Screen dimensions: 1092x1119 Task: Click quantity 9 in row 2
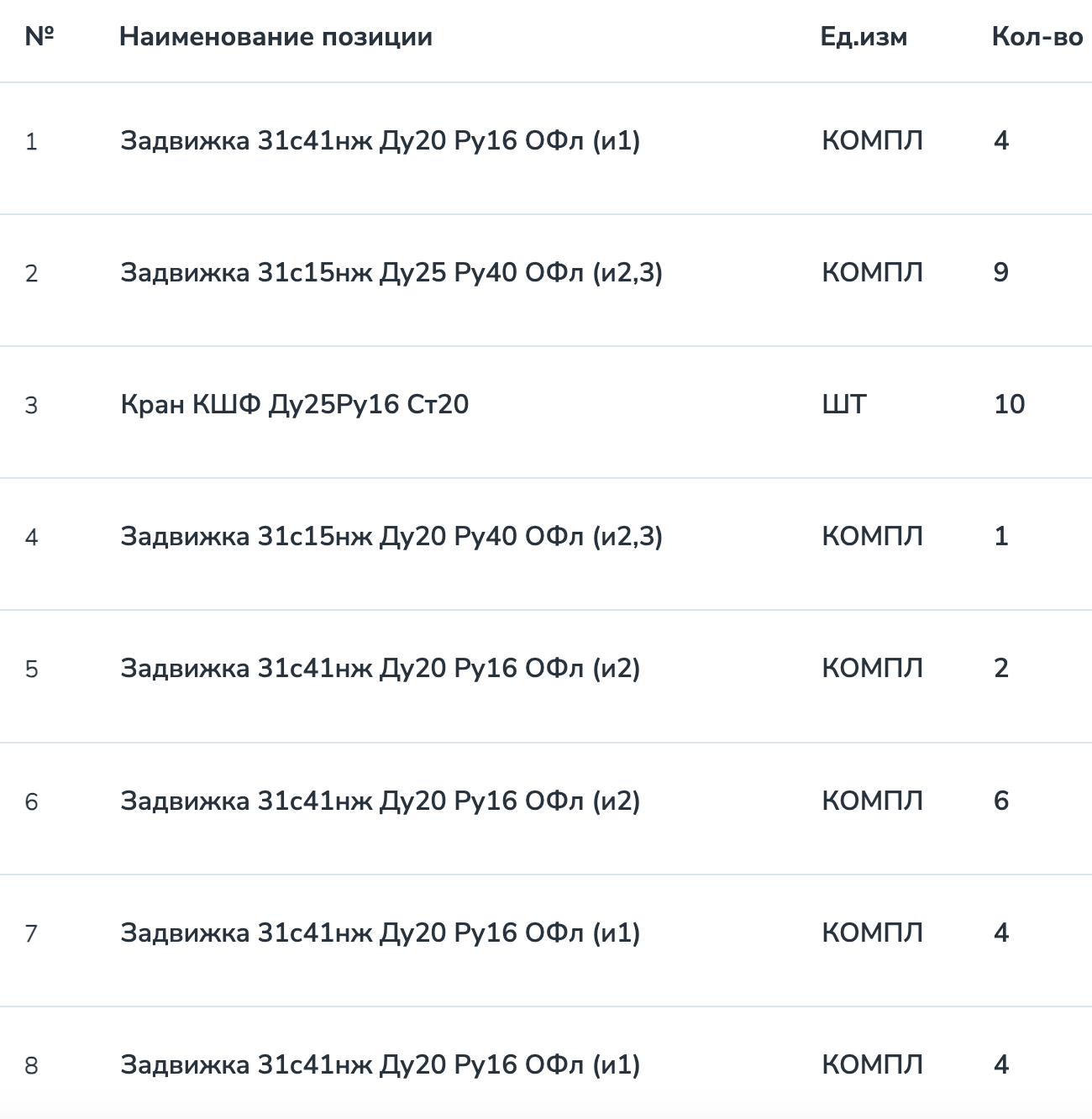point(1000,272)
